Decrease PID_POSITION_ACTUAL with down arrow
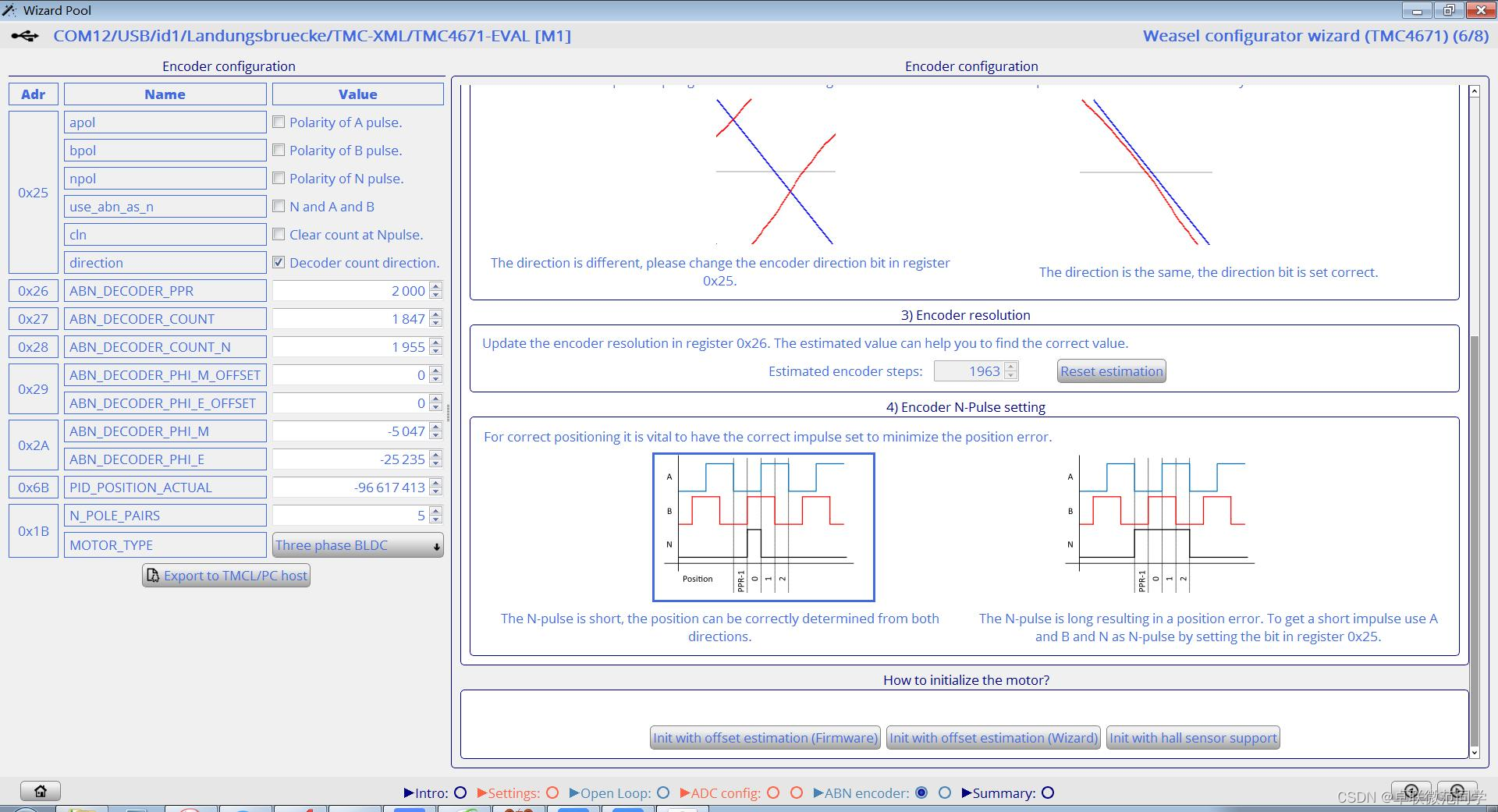Image resolution: width=1498 pixels, height=812 pixels. (x=436, y=491)
